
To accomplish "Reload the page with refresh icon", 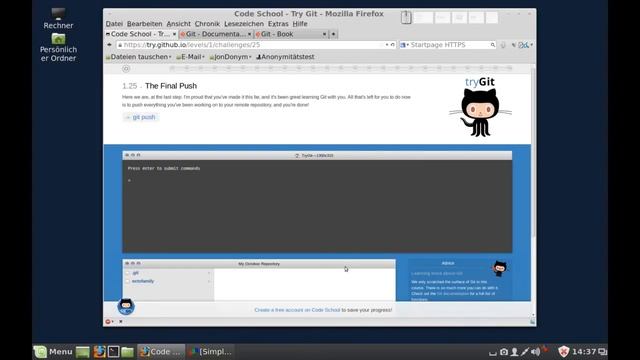I will (393, 45).
